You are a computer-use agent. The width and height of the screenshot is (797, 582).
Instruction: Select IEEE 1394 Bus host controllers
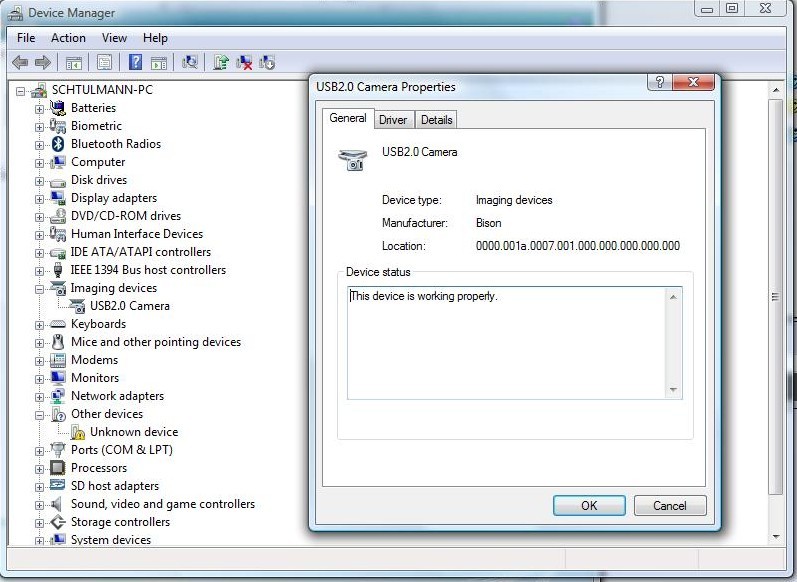pos(148,270)
